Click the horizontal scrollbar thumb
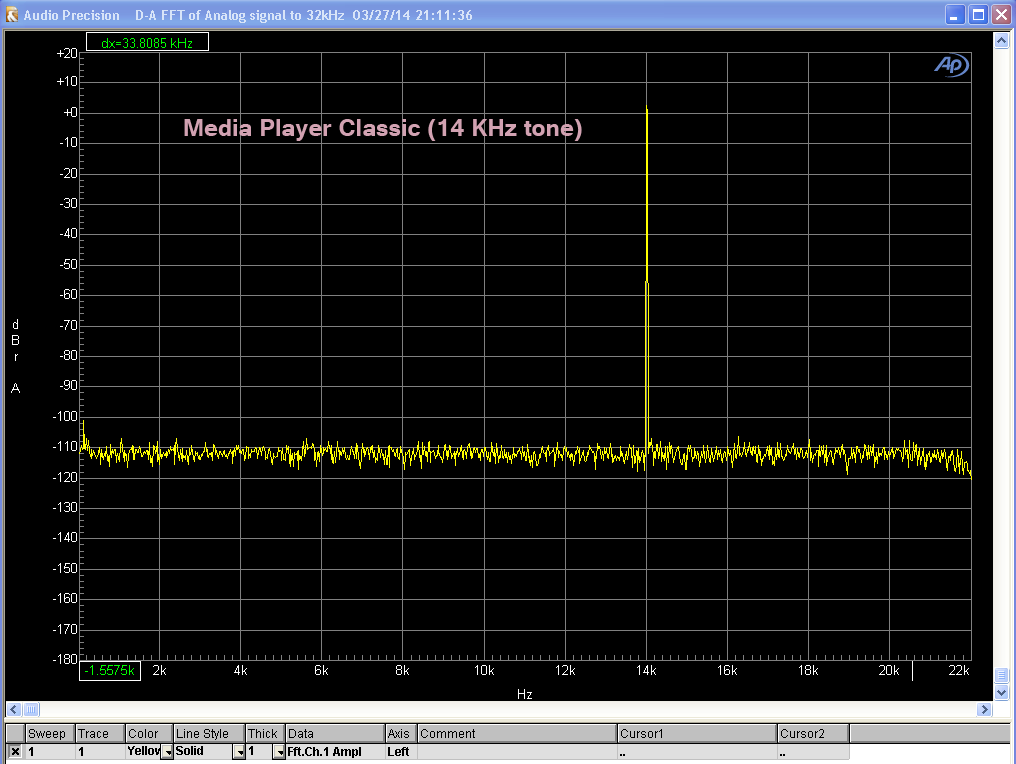 point(31,709)
